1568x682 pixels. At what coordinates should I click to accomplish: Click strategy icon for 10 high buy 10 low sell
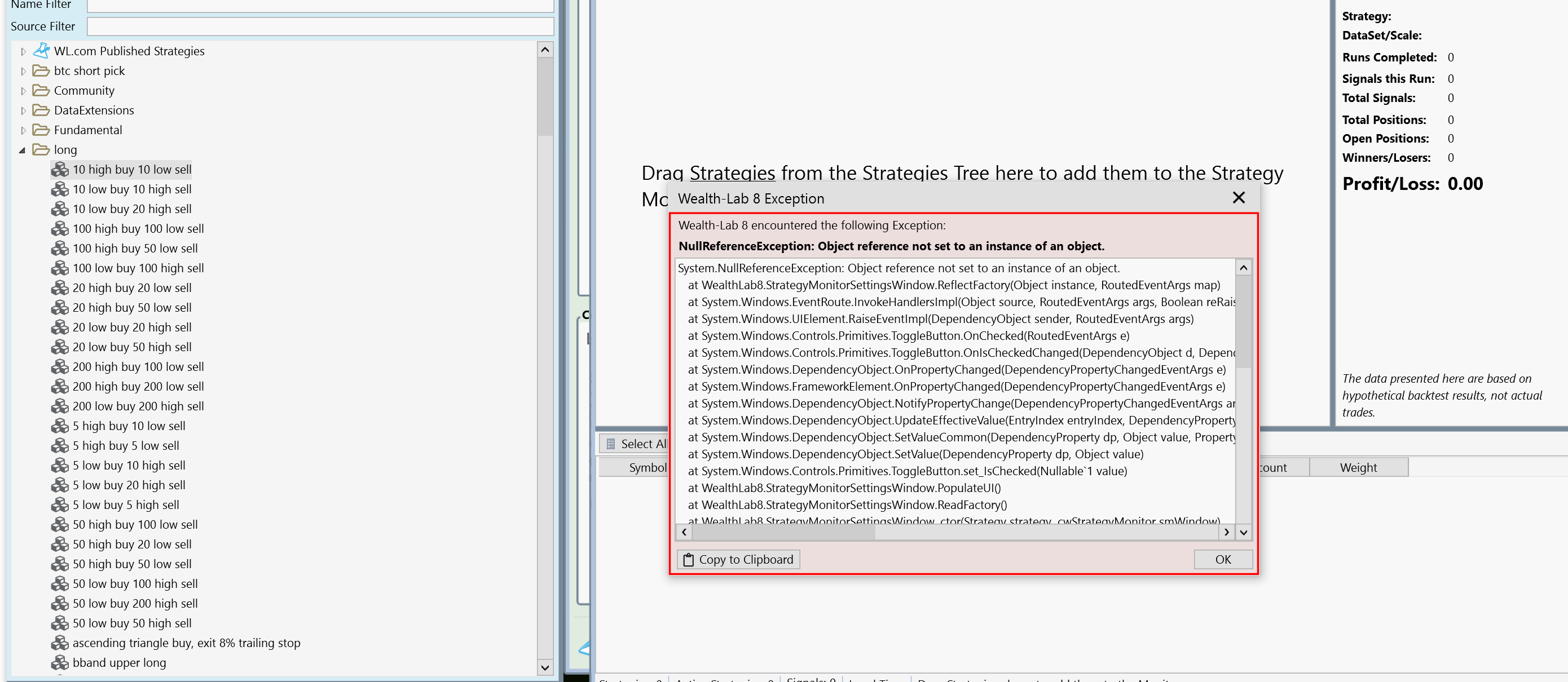(x=60, y=169)
